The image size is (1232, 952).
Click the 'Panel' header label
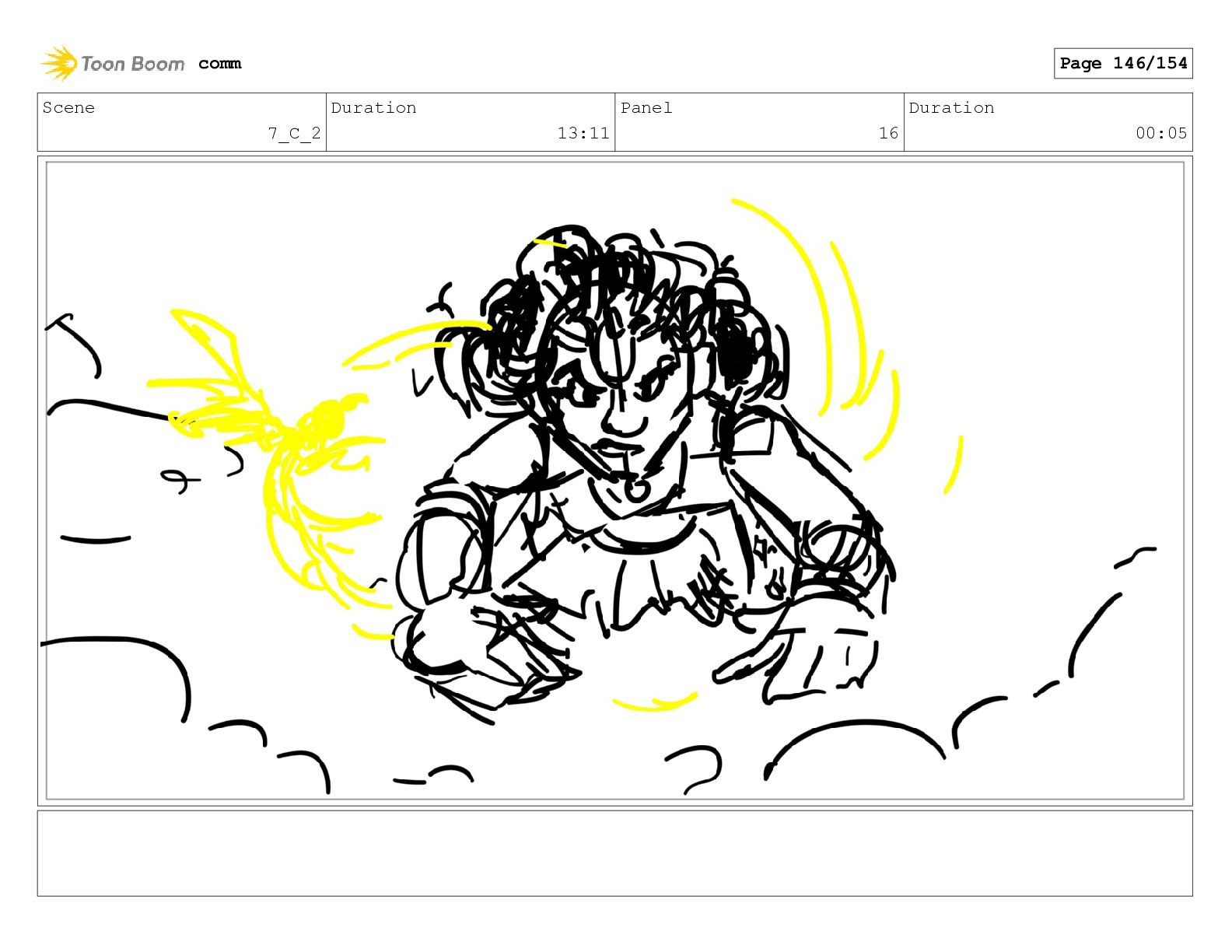646,107
